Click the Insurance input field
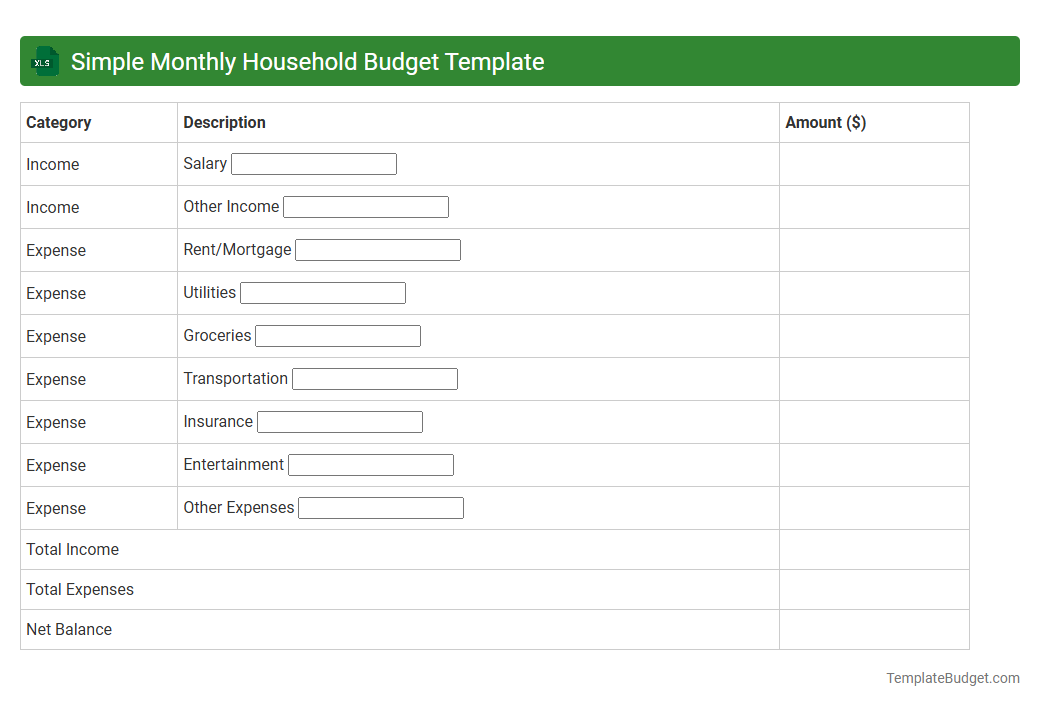Image resolution: width=1040 pixels, height=707 pixels. 339,421
